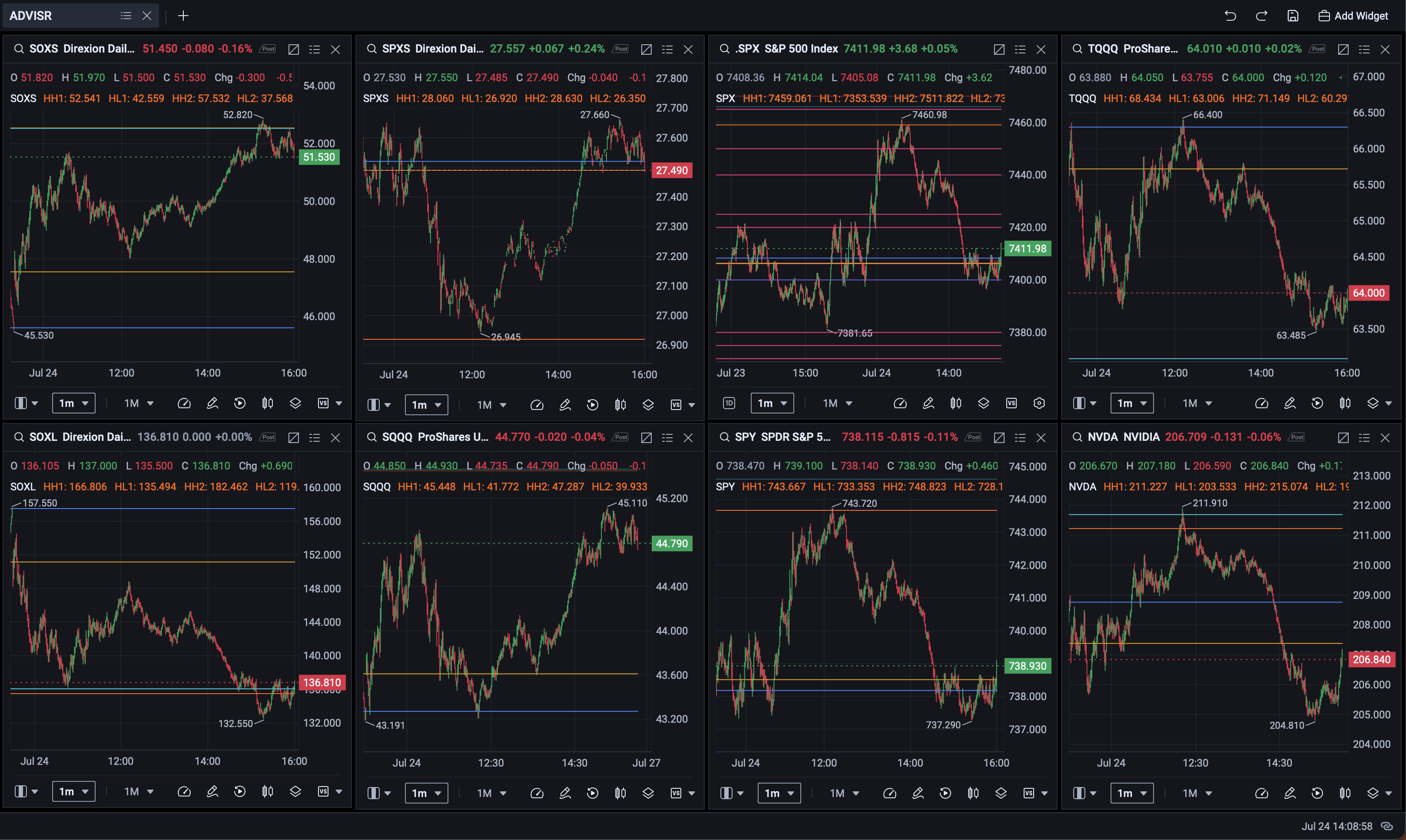The image size is (1406, 840).
Task: Pop out the NVDA chart widget
Action: [1343, 437]
